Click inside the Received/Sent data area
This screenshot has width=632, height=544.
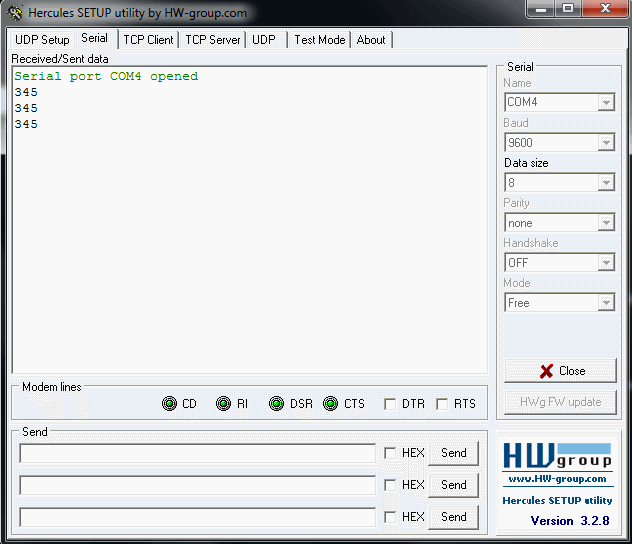click(x=250, y=220)
